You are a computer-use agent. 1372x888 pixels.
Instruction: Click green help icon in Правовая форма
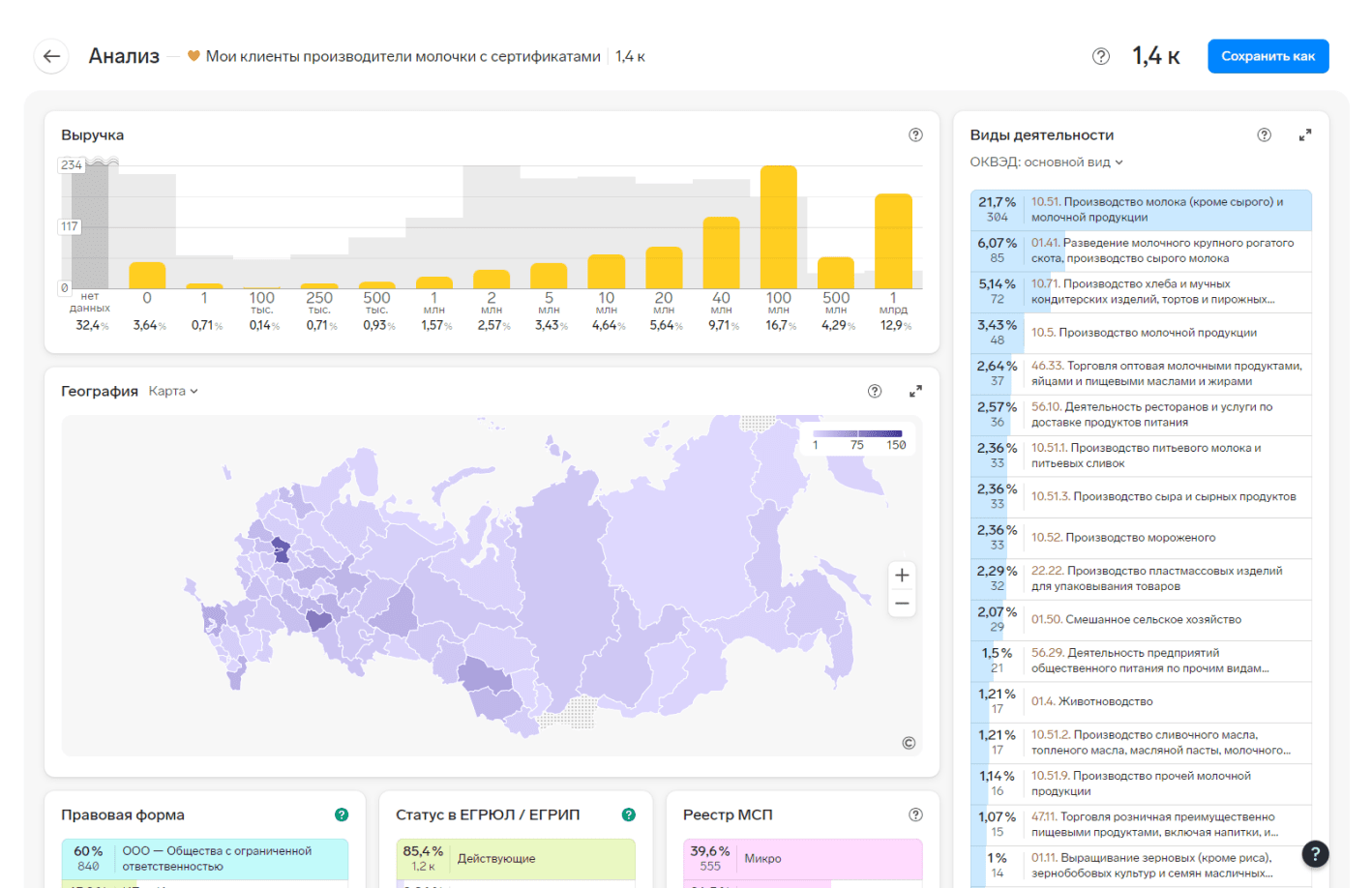(342, 814)
